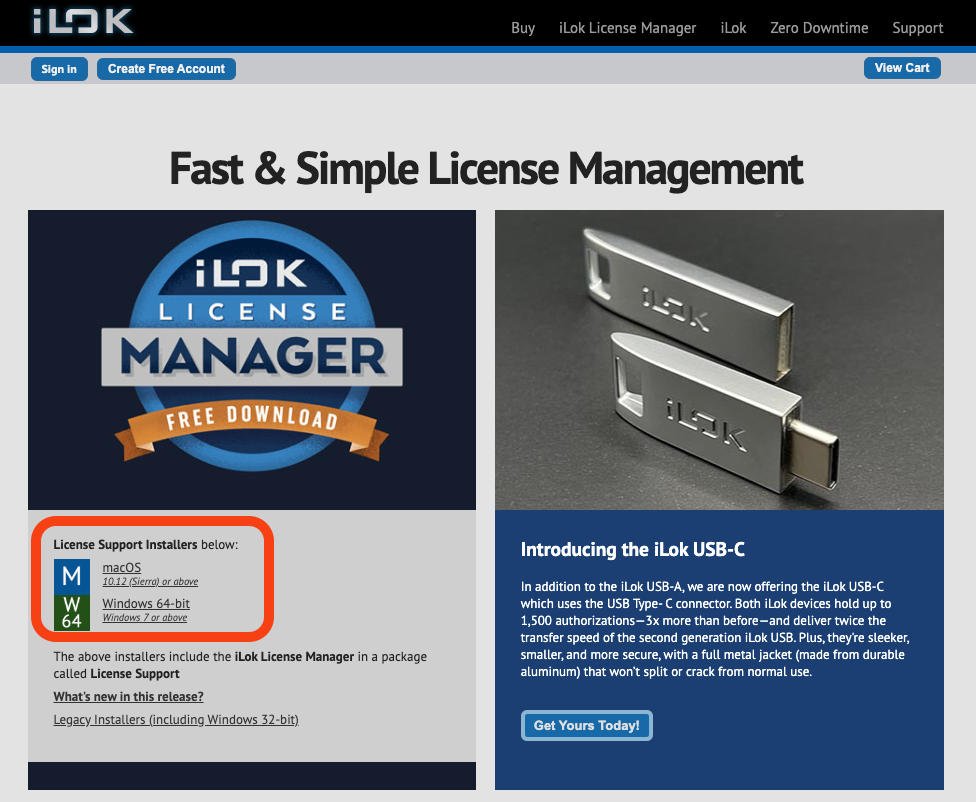Open the Buy menu item
This screenshot has width=976, height=802.
pos(523,28)
